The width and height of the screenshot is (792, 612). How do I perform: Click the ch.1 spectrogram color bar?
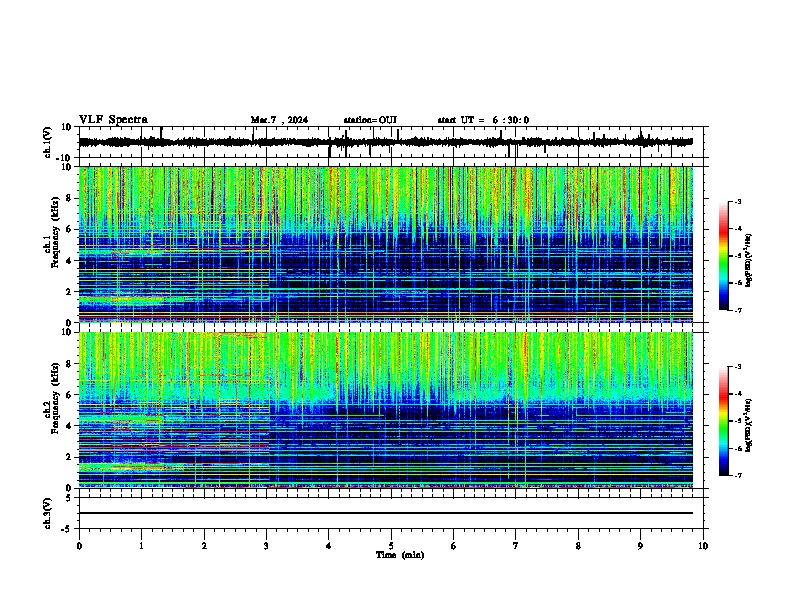[x=723, y=256]
